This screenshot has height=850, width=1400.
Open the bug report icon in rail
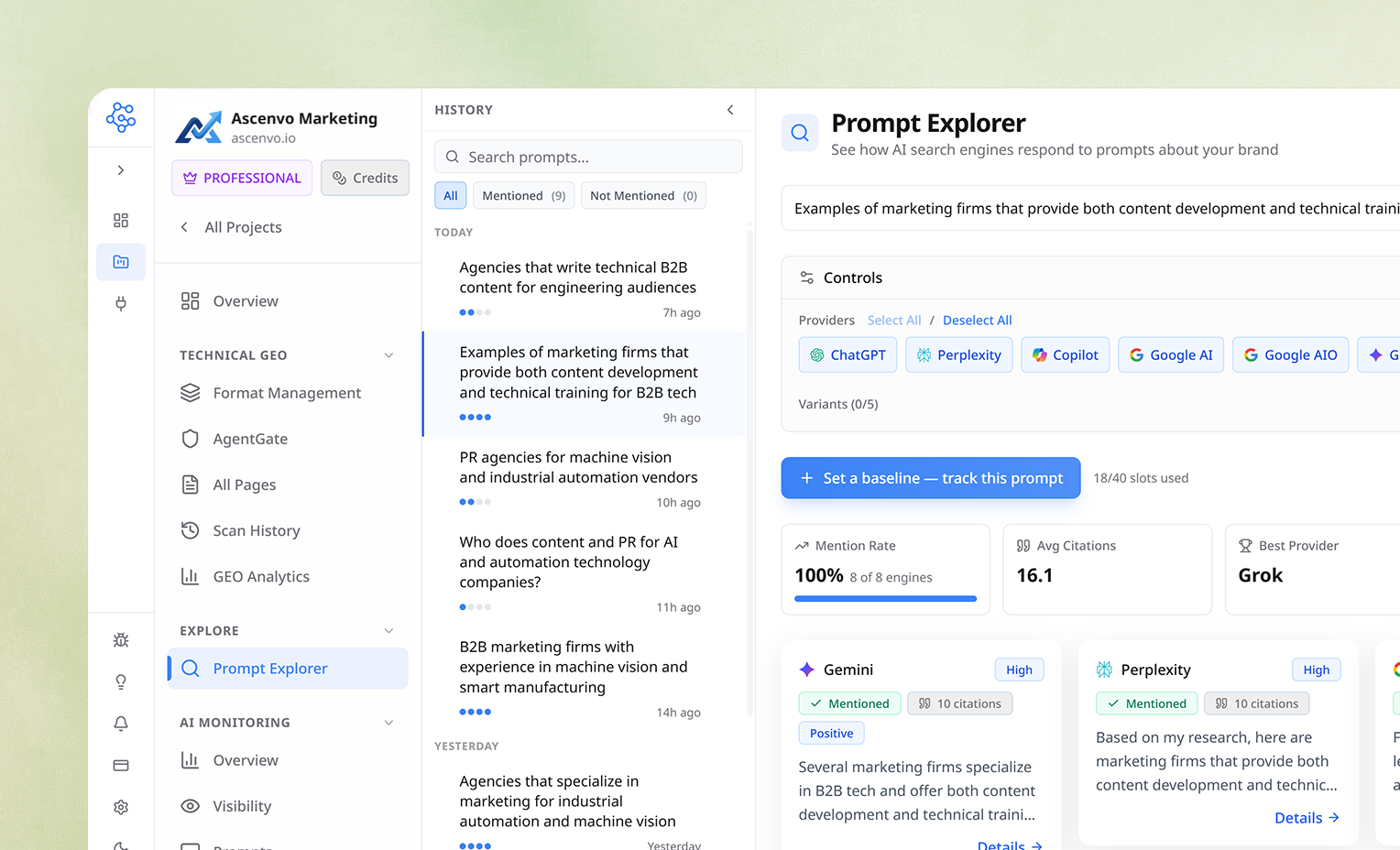coord(121,640)
